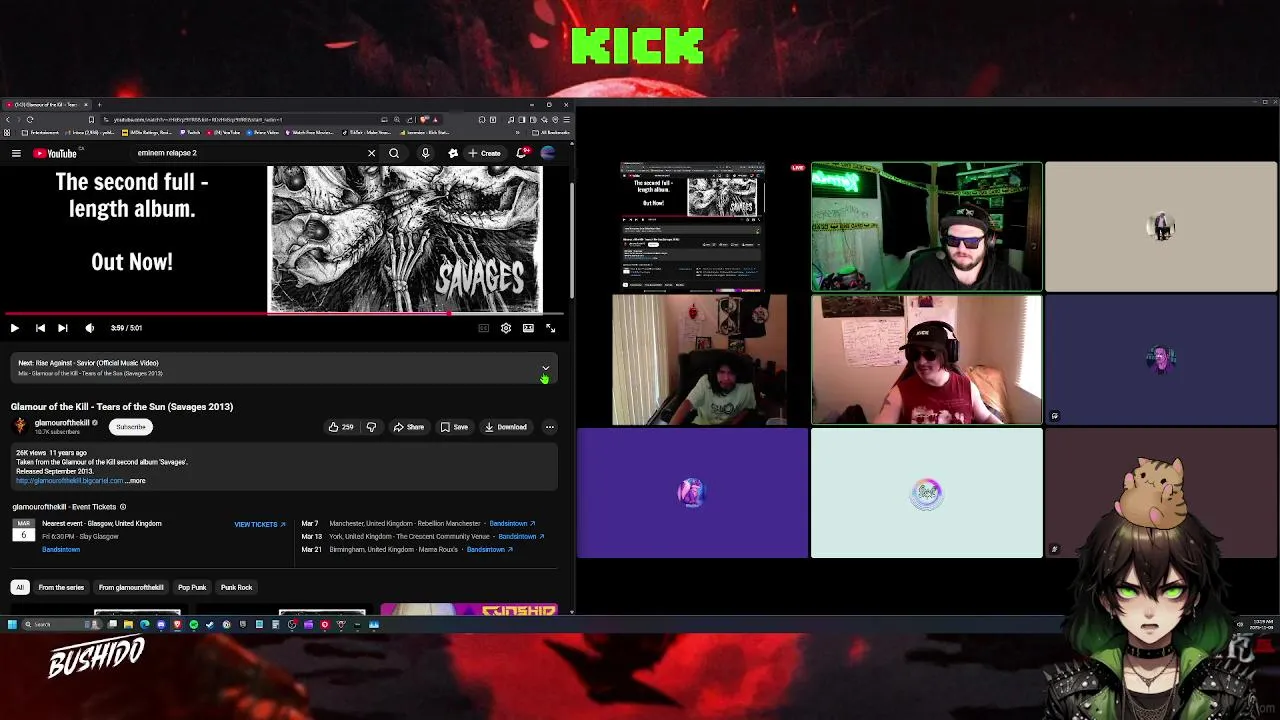The image size is (1280, 720).
Task: Open more actions three-dot menu
Action: [549, 427]
